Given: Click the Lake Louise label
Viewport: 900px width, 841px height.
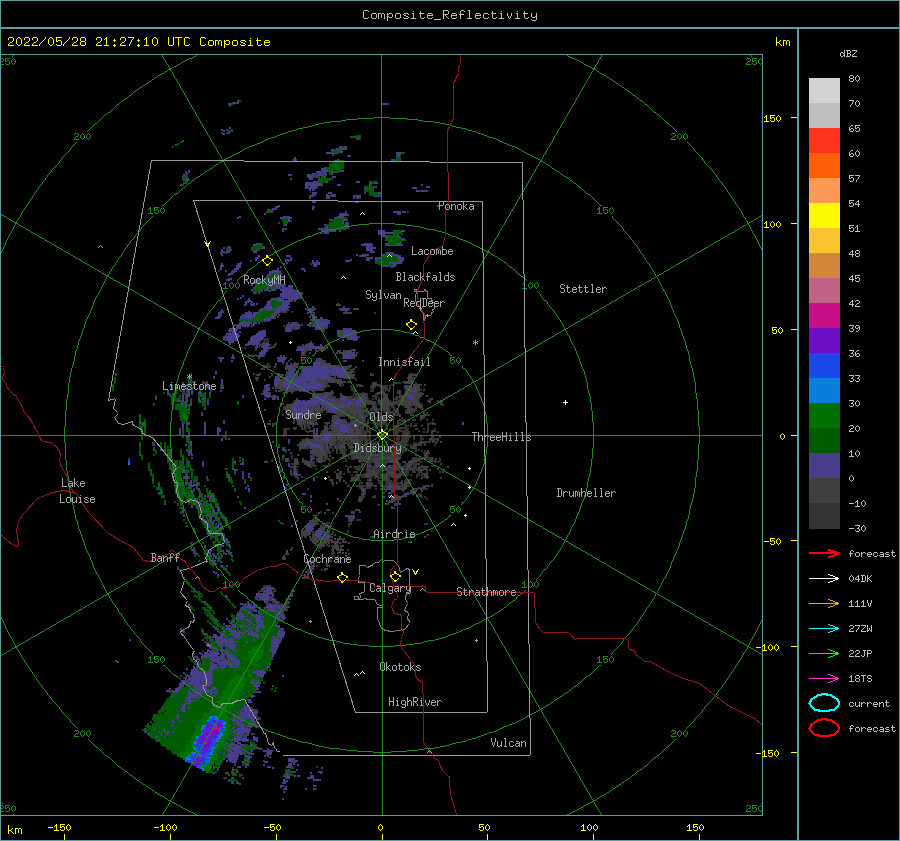Looking at the screenshot, I should [x=77, y=491].
